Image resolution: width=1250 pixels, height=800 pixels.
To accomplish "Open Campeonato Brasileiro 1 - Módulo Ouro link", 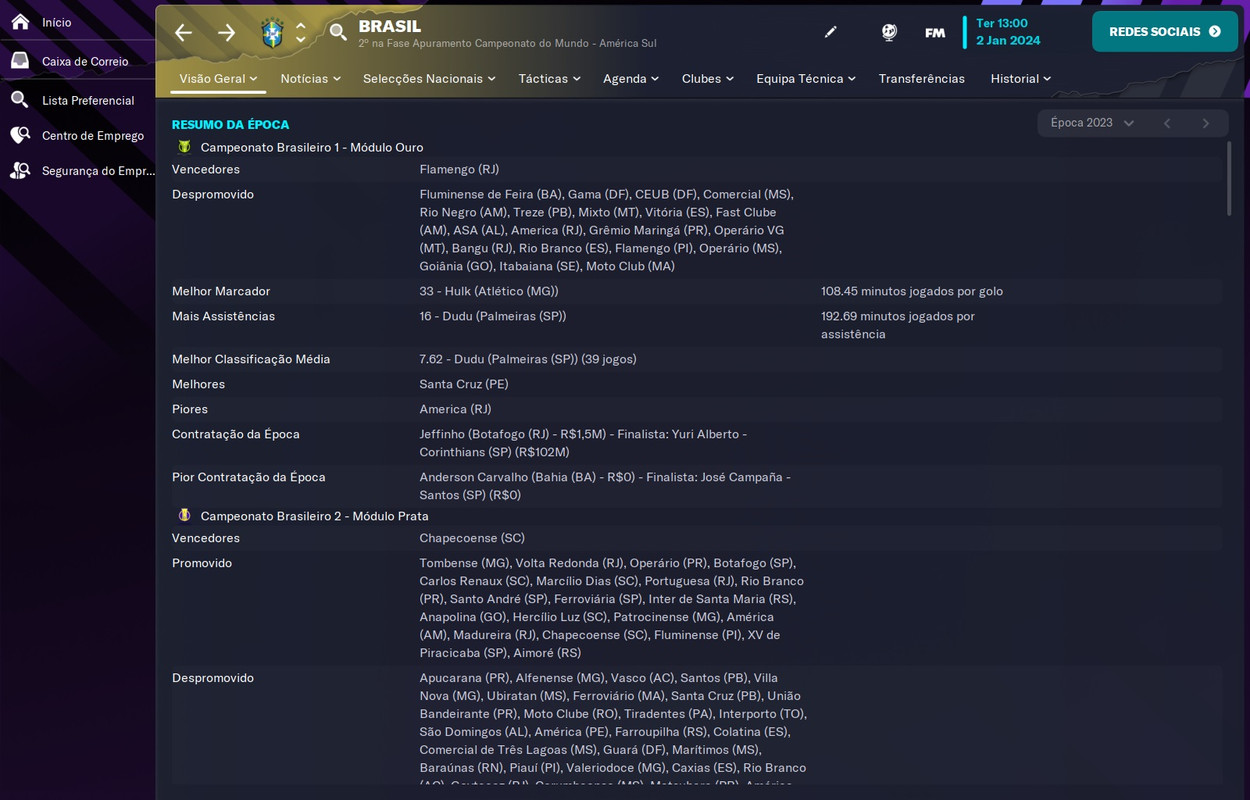I will [x=311, y=147].
